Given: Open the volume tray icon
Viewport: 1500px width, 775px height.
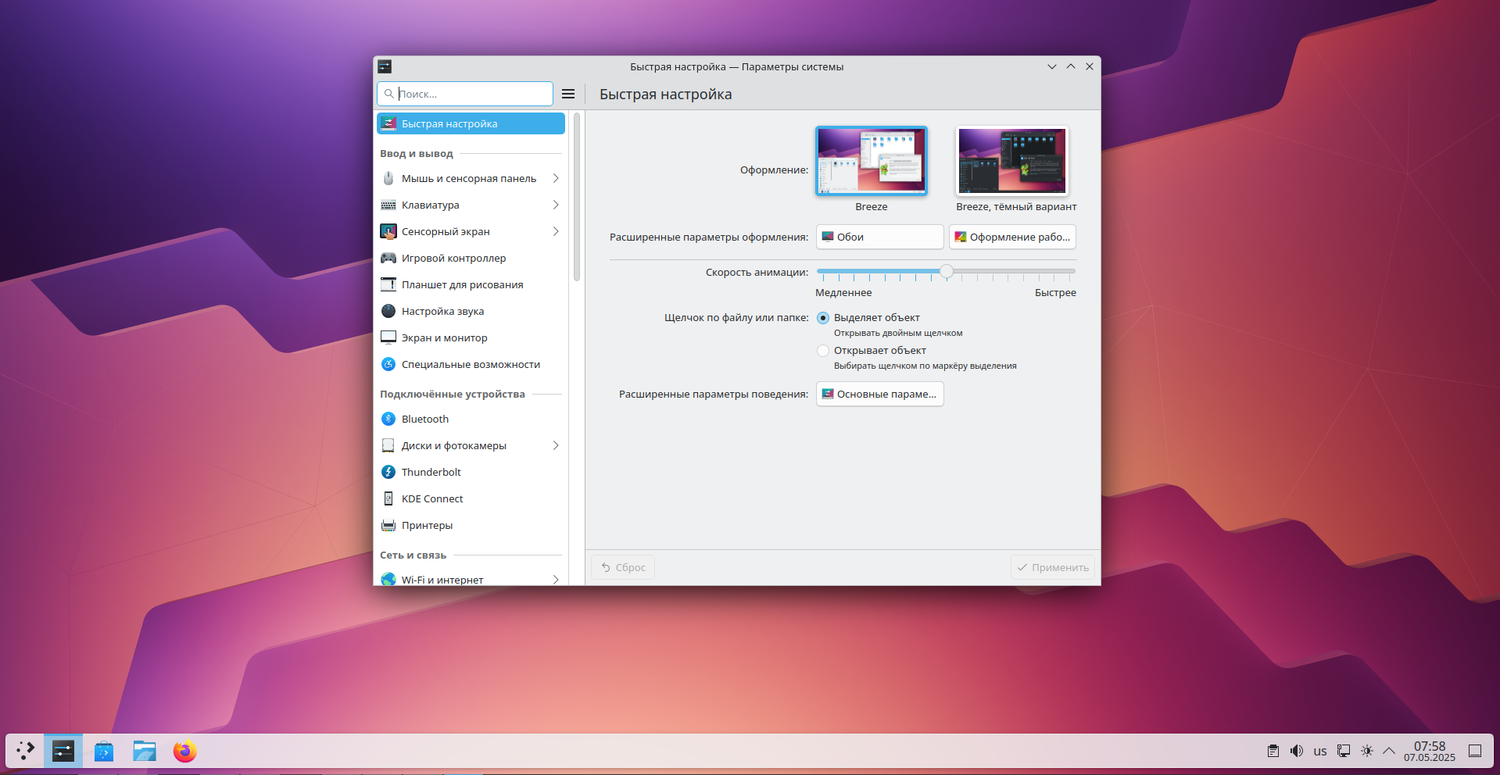Looking at the screenshot, I should click(x=1297, y=751).
